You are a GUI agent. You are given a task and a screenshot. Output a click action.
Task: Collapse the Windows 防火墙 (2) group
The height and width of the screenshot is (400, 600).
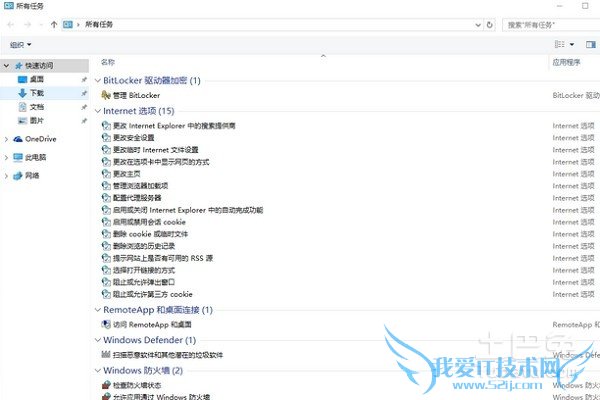pyautogui.click(x=98, y=371)
